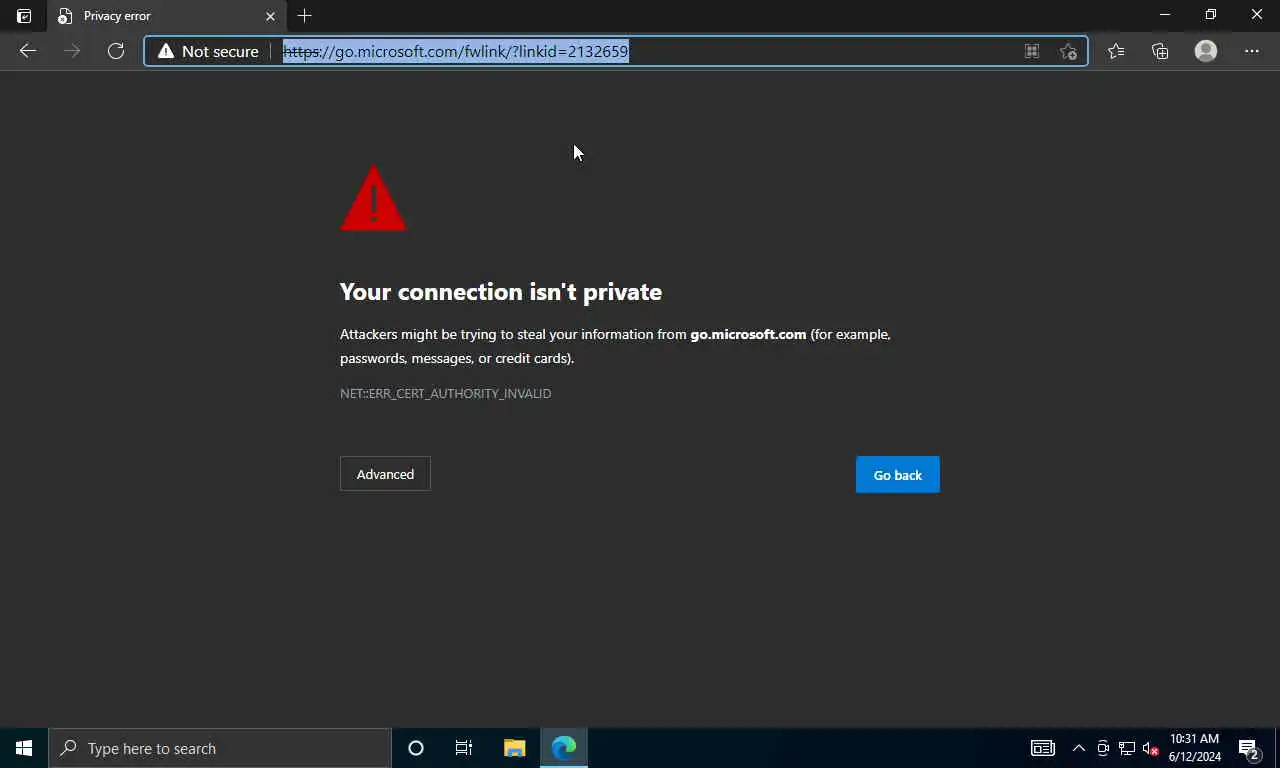Open the notification center icon
1280x768 pixels.
click(x=1248, y=748)
